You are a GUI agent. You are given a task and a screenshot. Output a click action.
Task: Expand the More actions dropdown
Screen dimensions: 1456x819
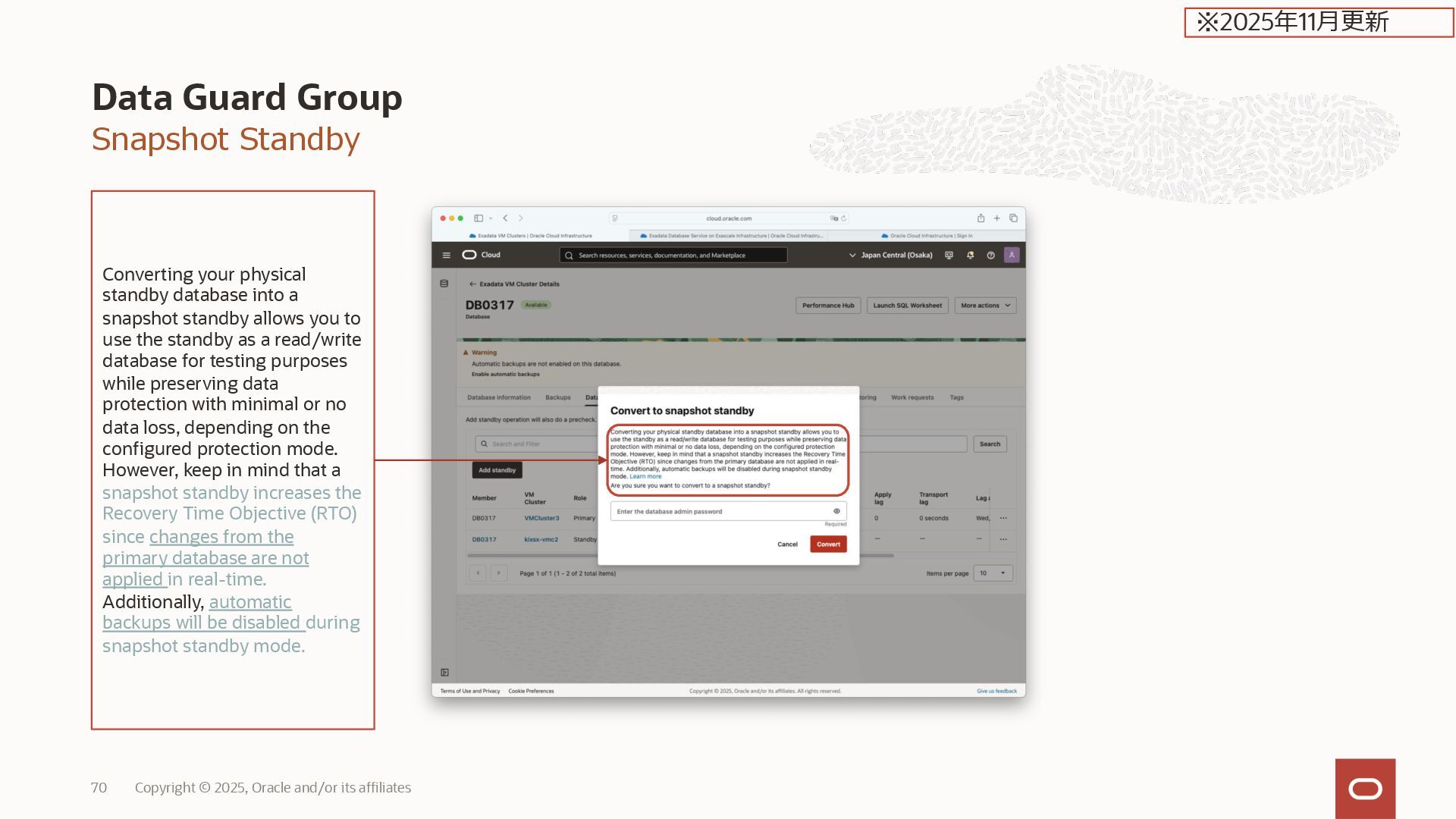click(985, 306)
